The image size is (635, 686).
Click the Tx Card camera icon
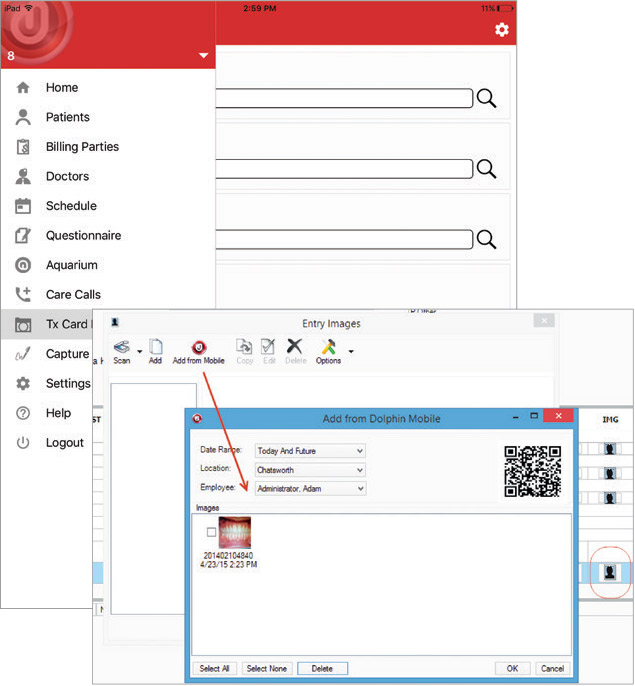point(23,325)
